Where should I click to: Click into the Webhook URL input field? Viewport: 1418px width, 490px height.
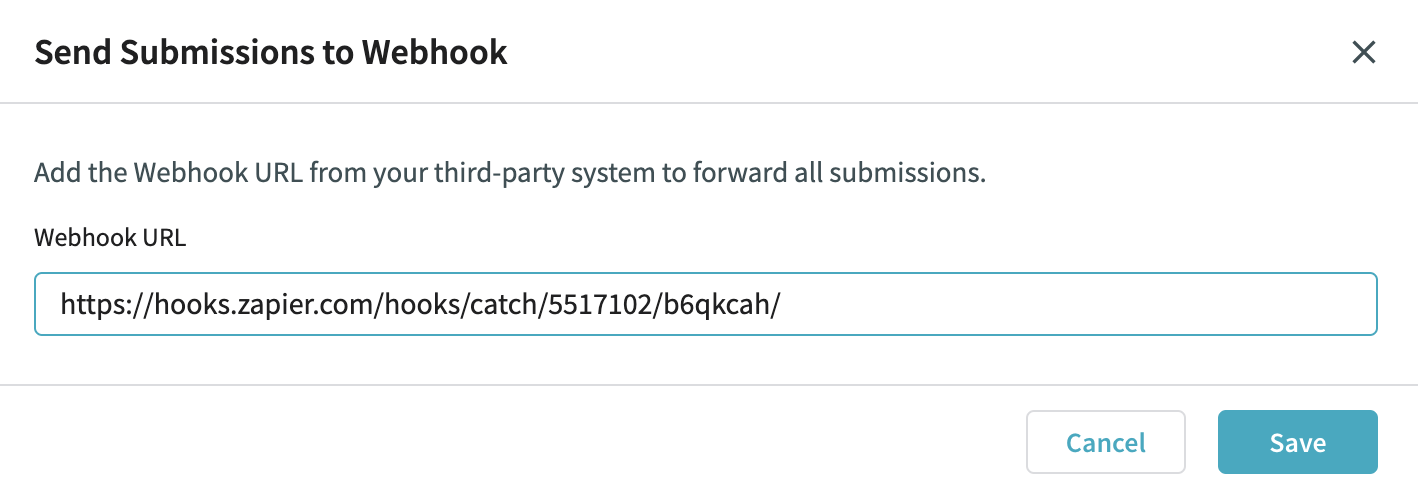(x=705, y=304)
